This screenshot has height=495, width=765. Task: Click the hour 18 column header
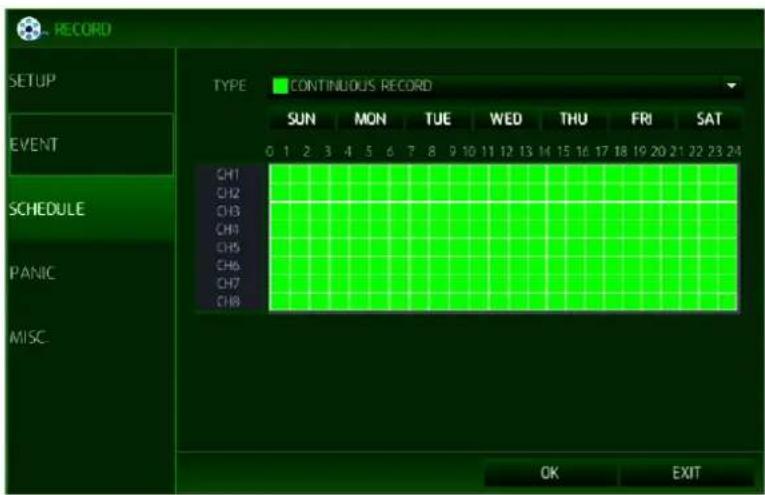coord(621,152)
